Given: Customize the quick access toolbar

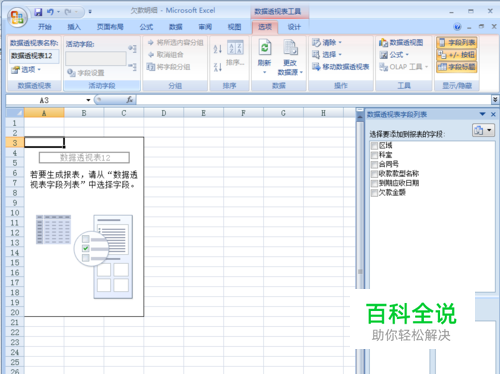Looking at the screenshot, I should pos(90,12).
